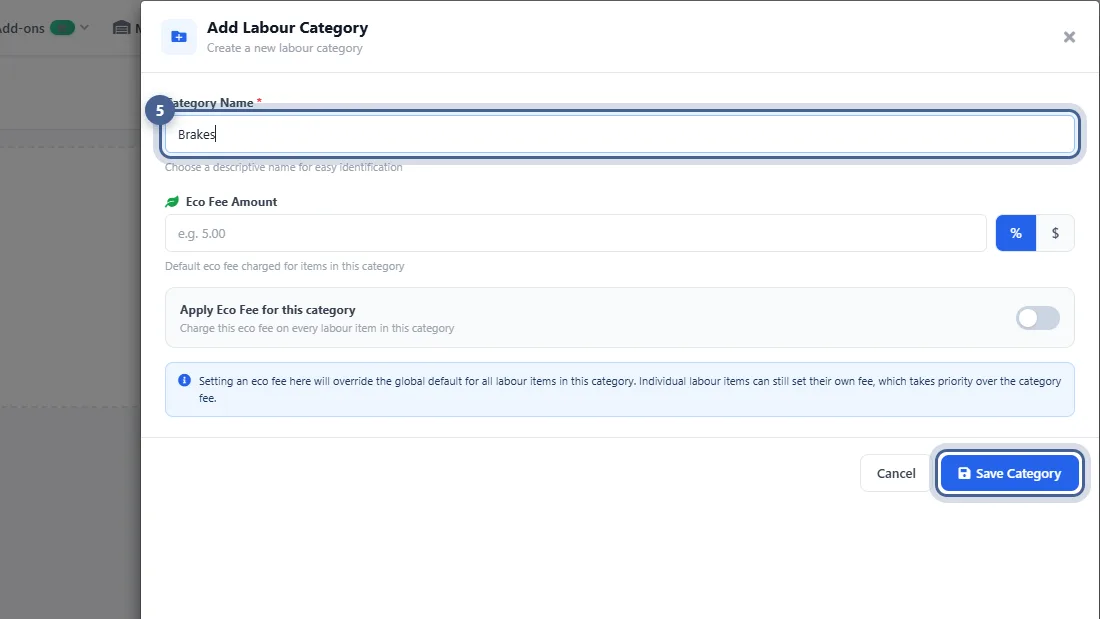Click the green leaf Eco Fee icon

point(172,202)
